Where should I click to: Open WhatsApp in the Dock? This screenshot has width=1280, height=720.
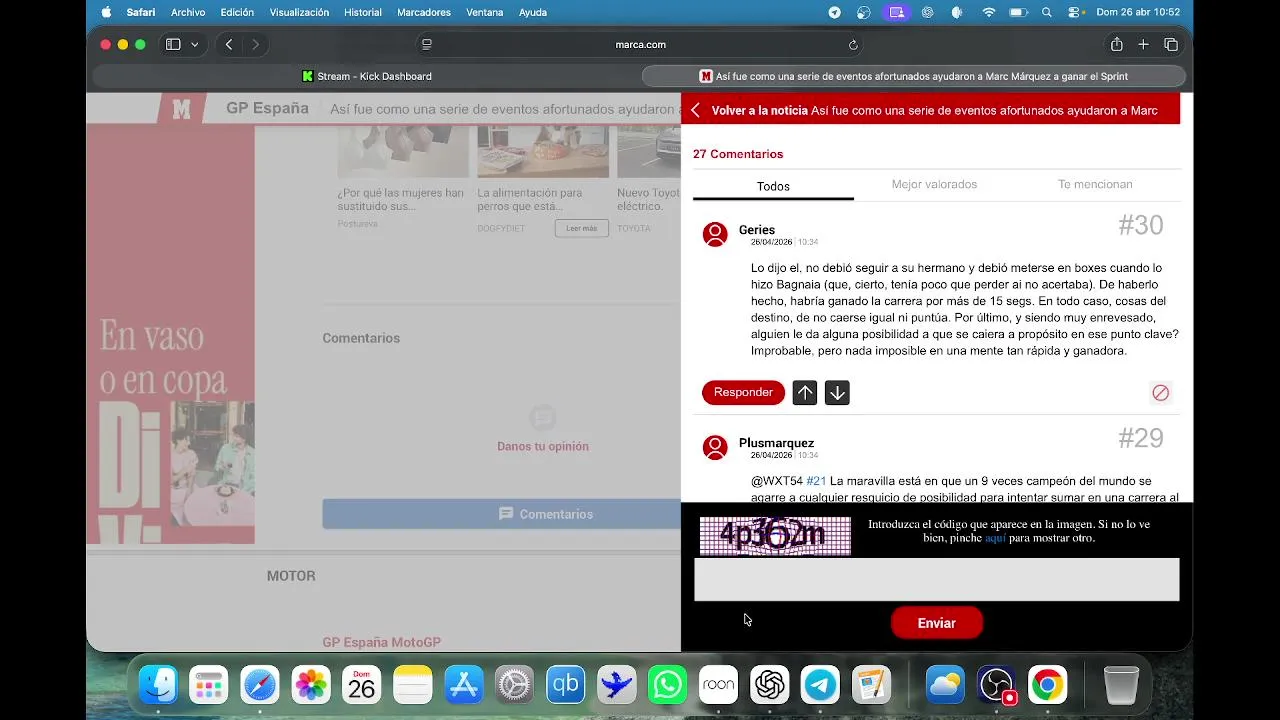pos(667,685)
